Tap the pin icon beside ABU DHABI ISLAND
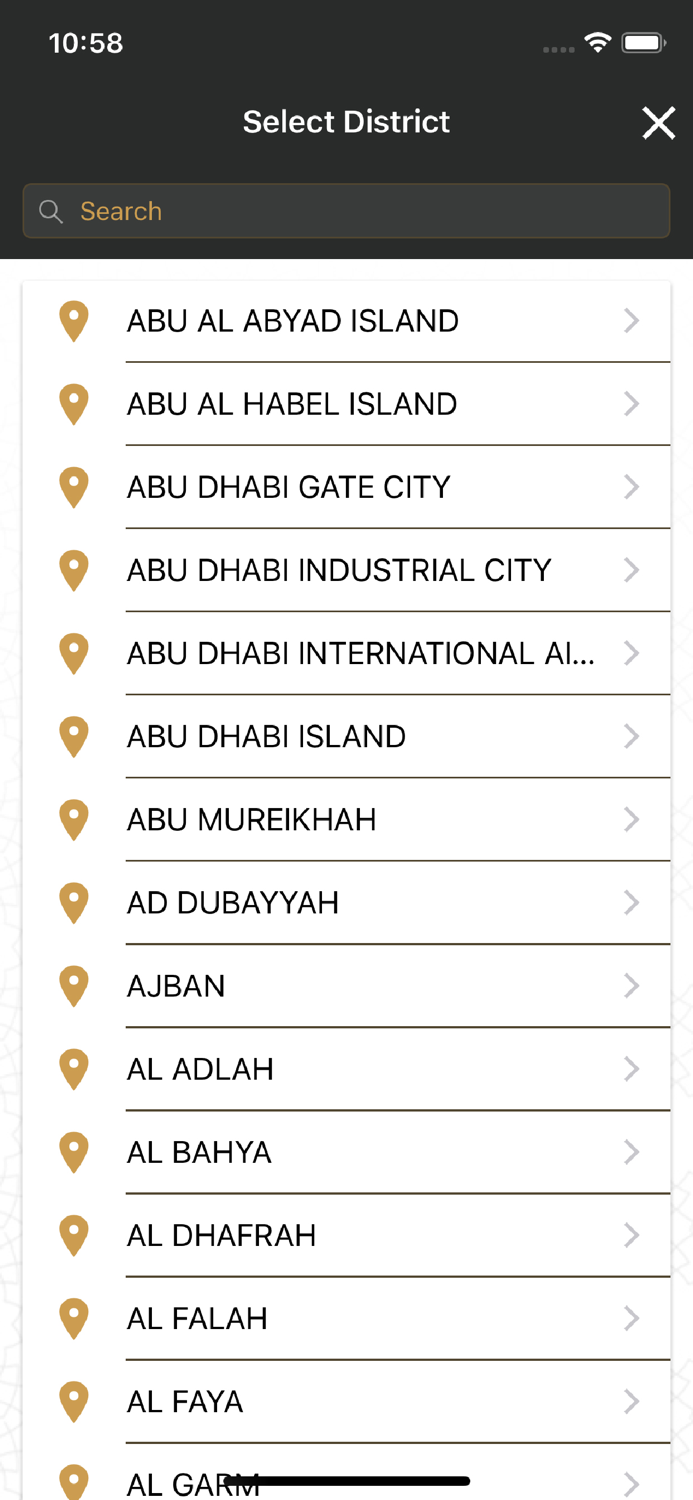This screenshot has width=693, height=1500. pos(73,736)
